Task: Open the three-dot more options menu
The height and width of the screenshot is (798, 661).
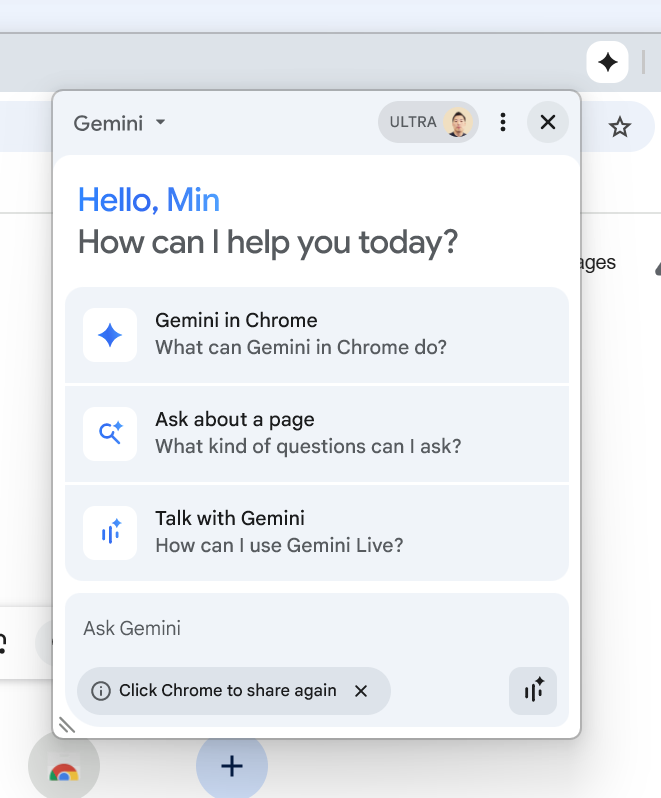Action: [503, 122]
